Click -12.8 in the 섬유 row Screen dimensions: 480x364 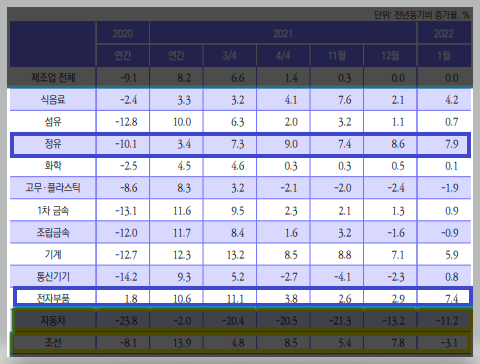[126, 122]
